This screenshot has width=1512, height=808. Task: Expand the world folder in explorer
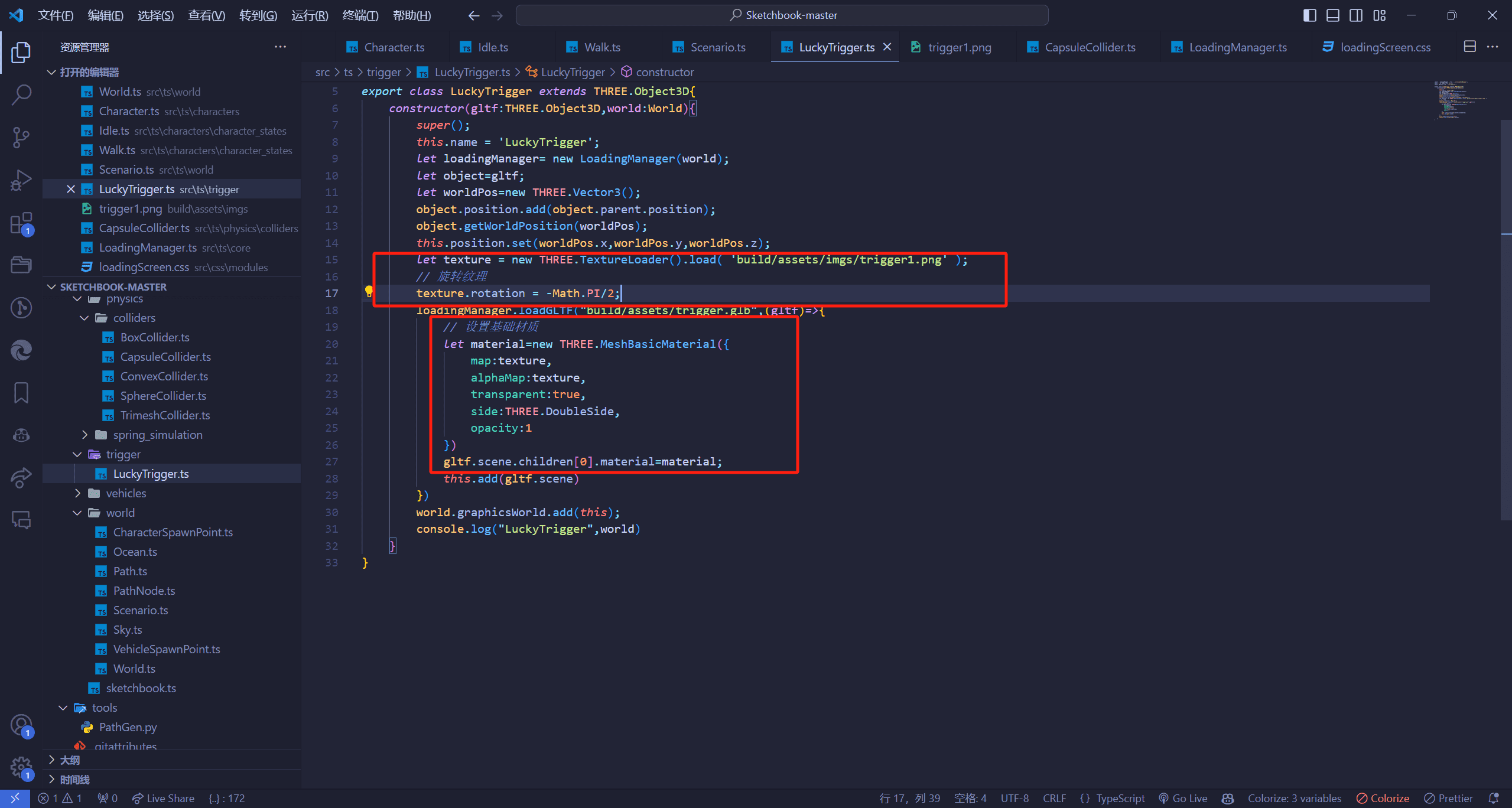coord(120,513)
